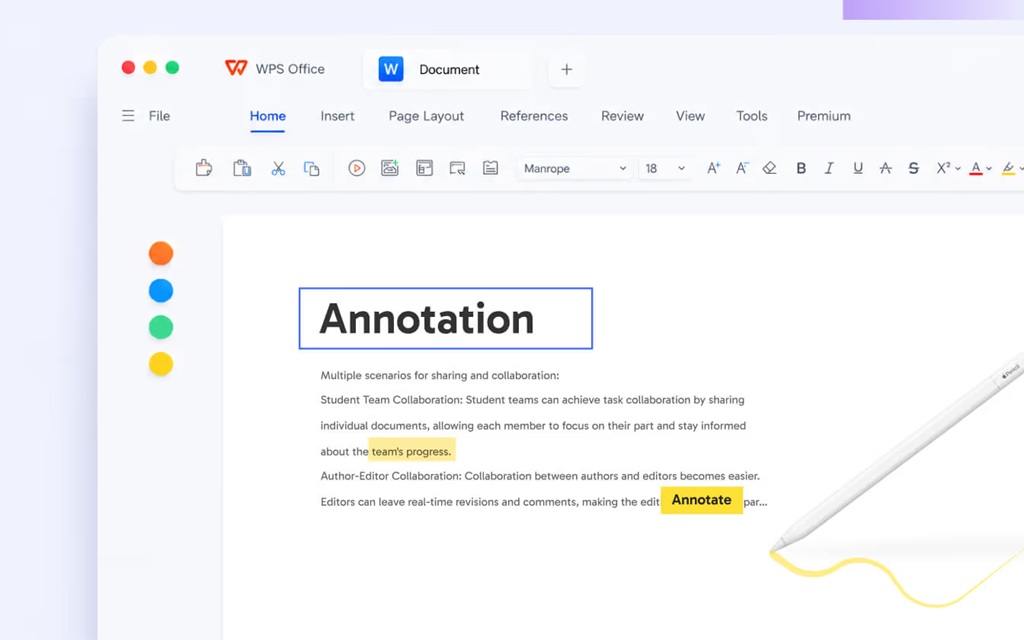Cut selection with the scissors icon

click(278, 168)
